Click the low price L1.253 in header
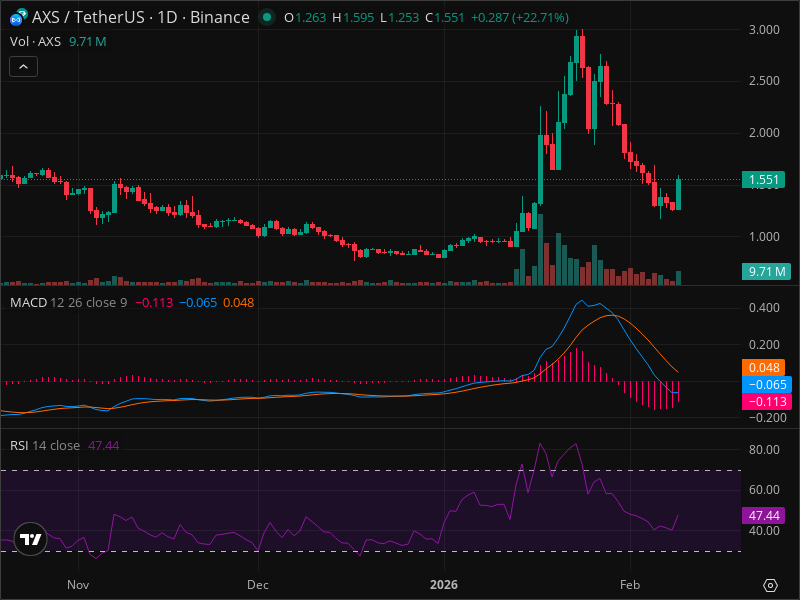 click(399, 18)
